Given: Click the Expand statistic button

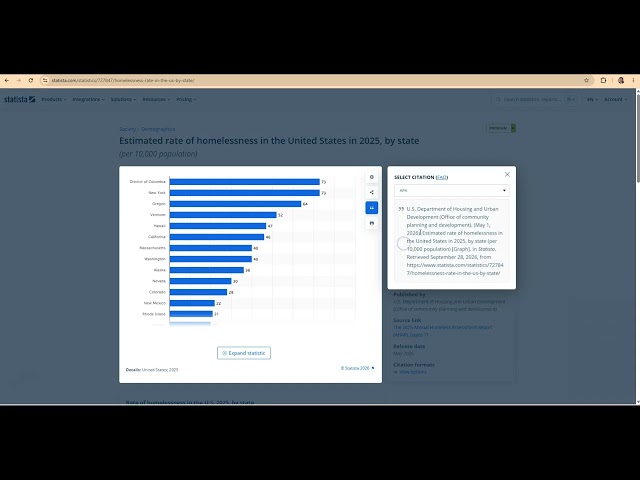Looking at the screenshot, I should click(x=244, y=353).
